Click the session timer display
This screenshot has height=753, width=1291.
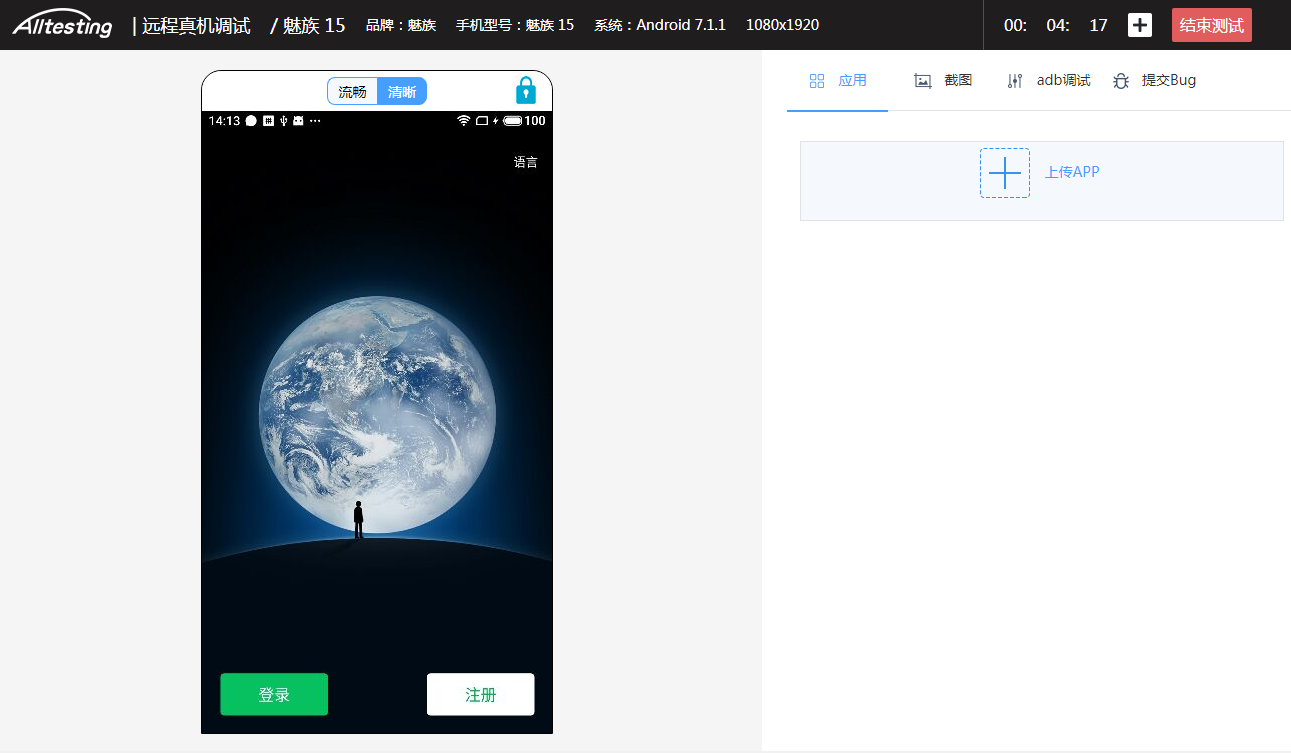point(1056,25)
